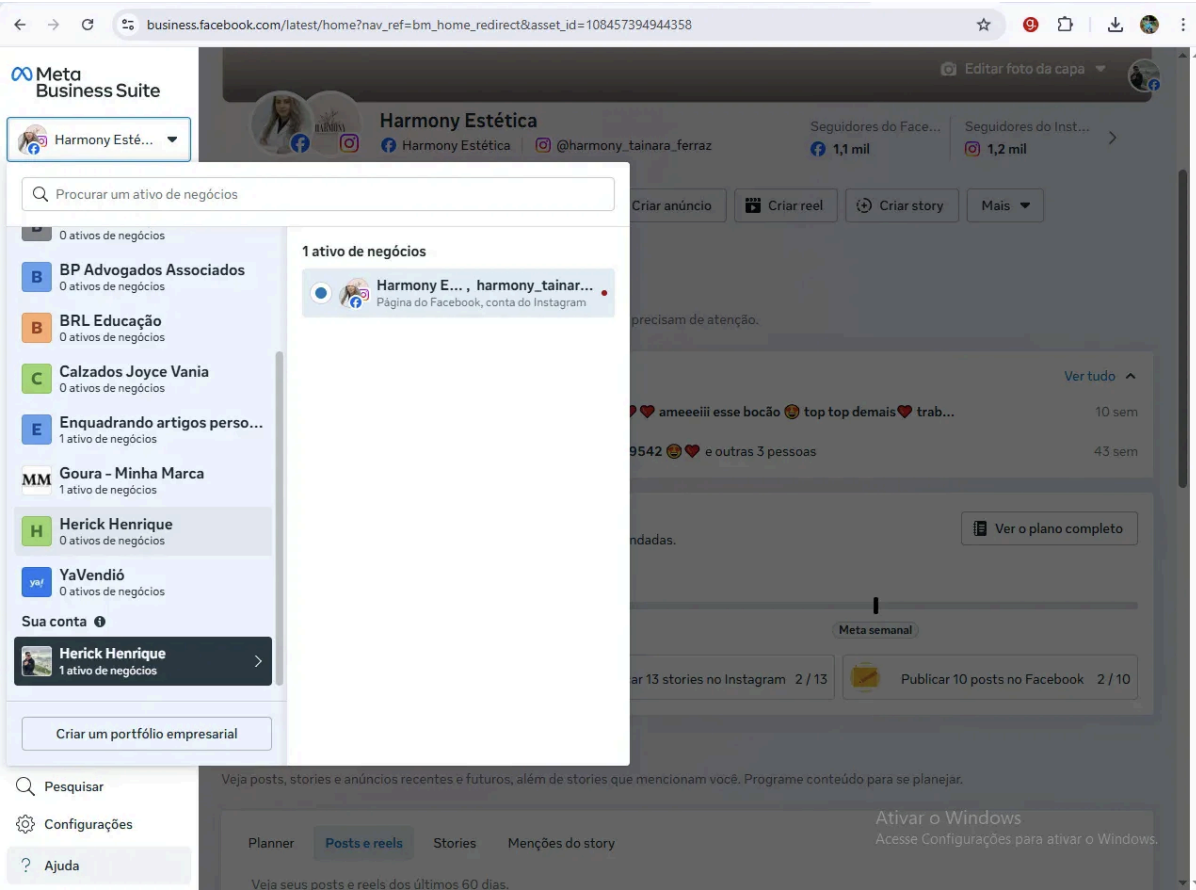Click the Criar story button

(902, 205)
